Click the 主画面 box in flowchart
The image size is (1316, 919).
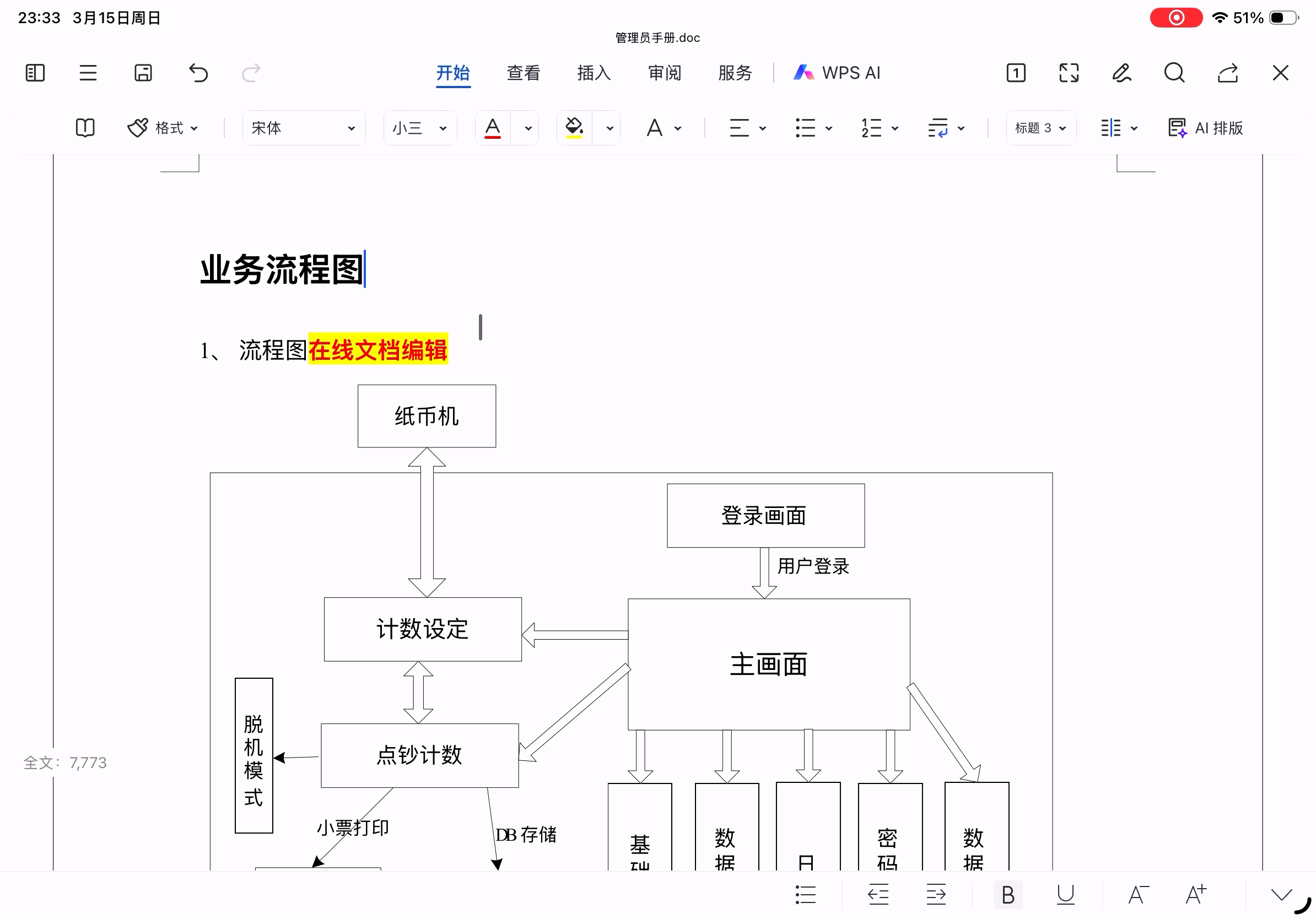(x=769, y=664)
